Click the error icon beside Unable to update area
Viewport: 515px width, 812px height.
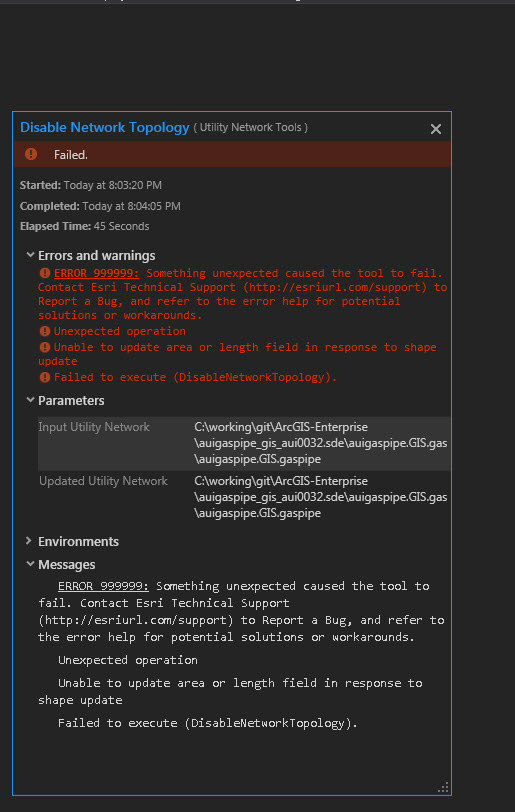click(45, 347)
